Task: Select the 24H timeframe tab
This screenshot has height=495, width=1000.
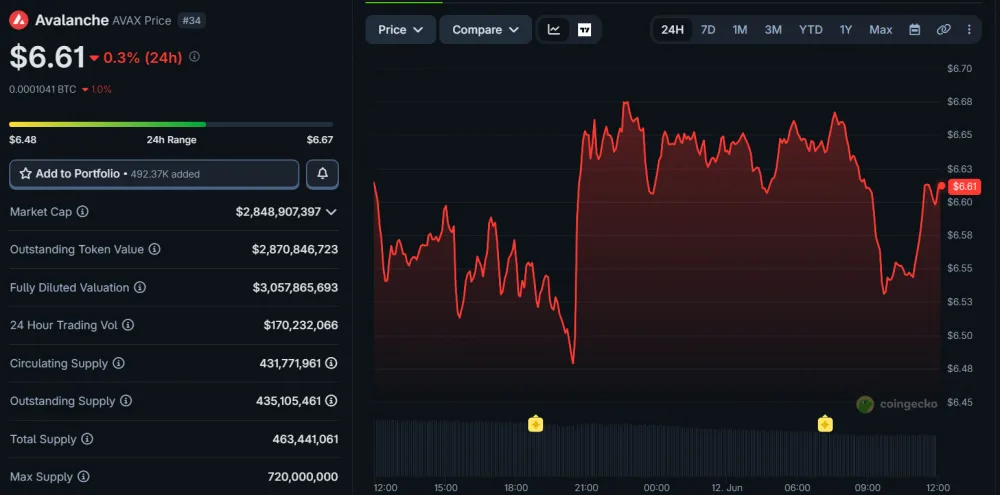Action: [x=672, y=30]
